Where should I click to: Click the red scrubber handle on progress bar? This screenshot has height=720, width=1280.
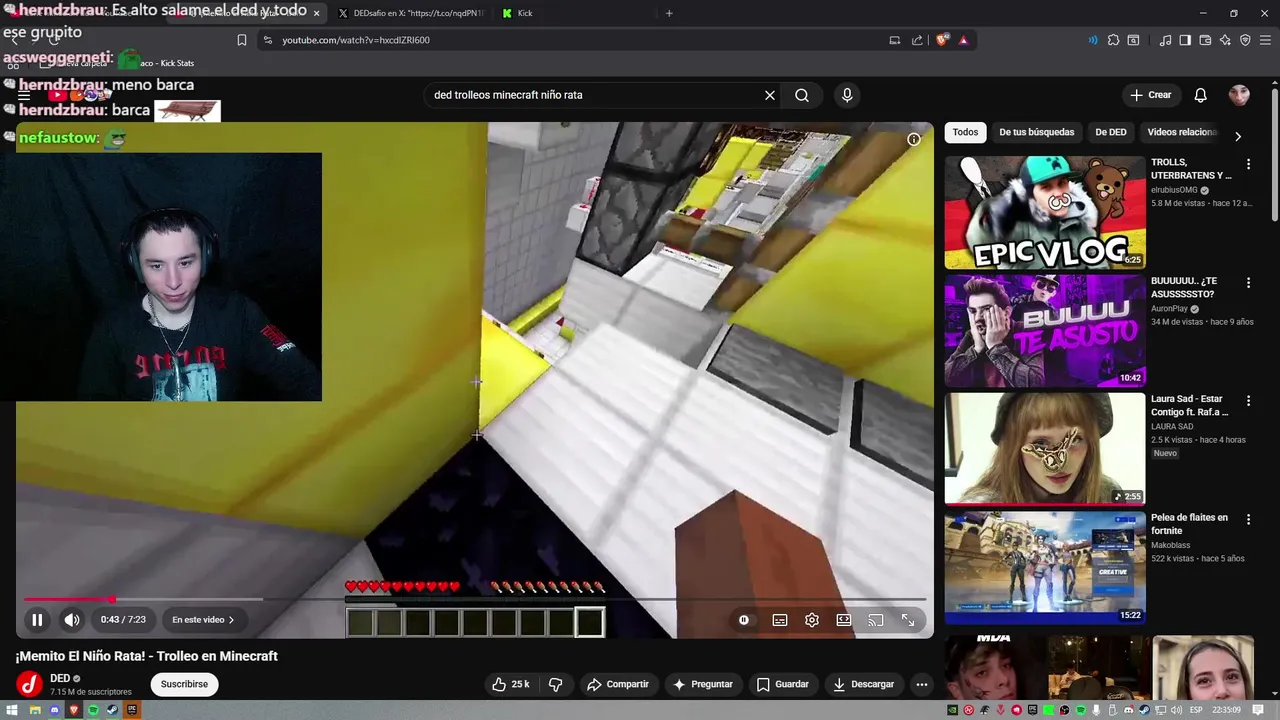pos(112,600)
